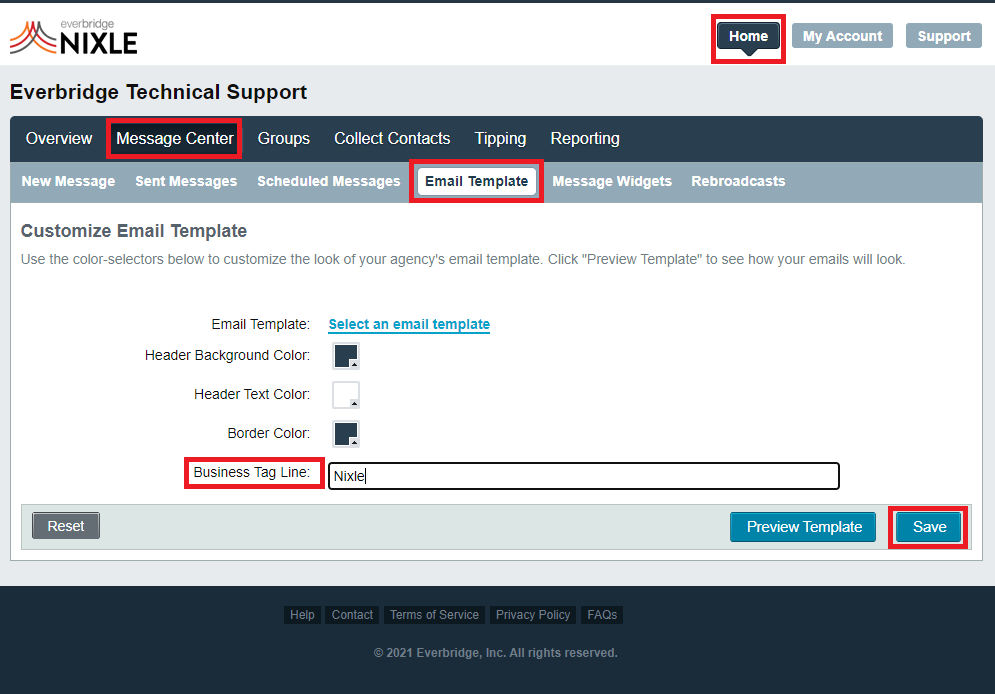
Task: Open the Help footer link
Action: click(302, 615)
